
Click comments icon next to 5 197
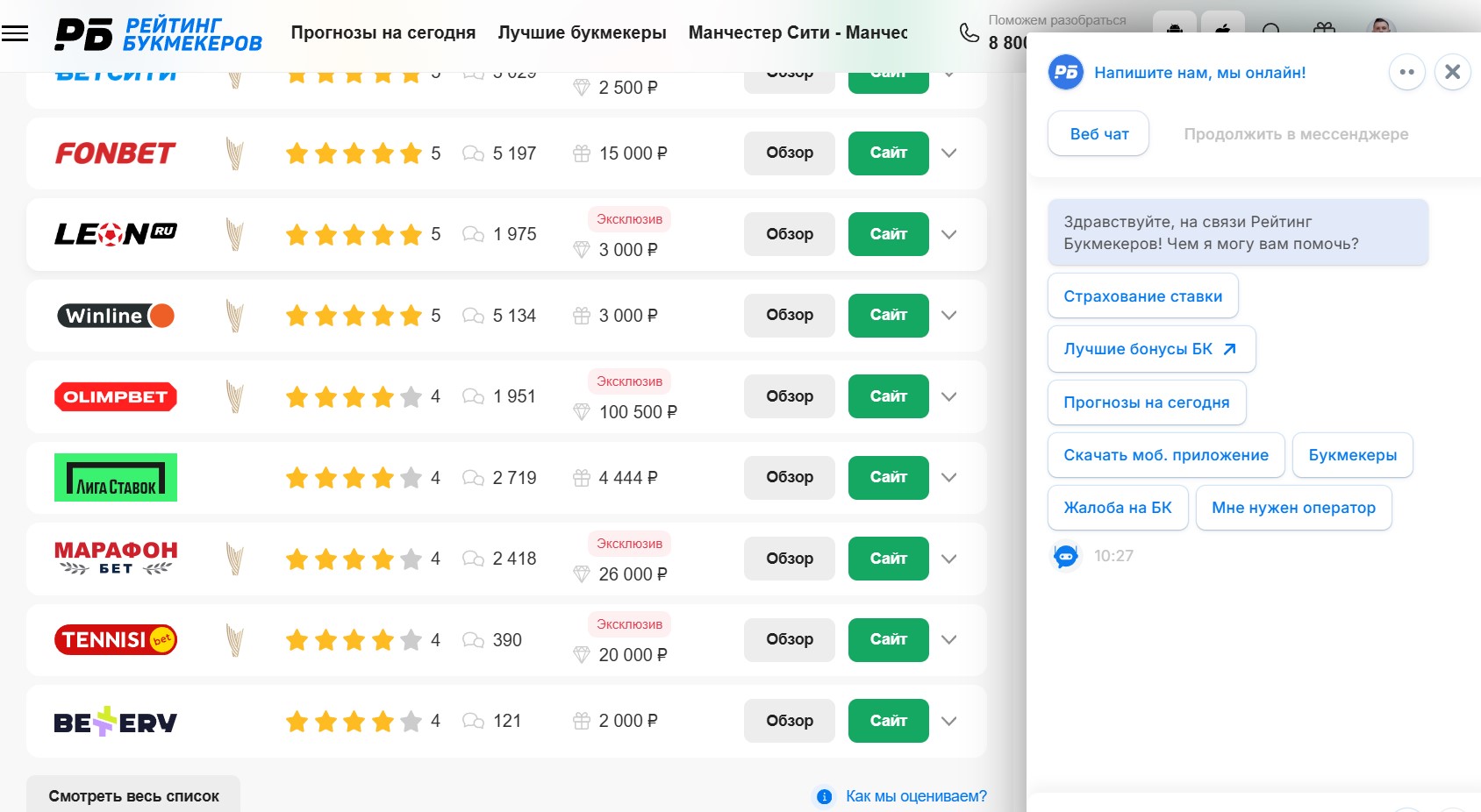473,153
